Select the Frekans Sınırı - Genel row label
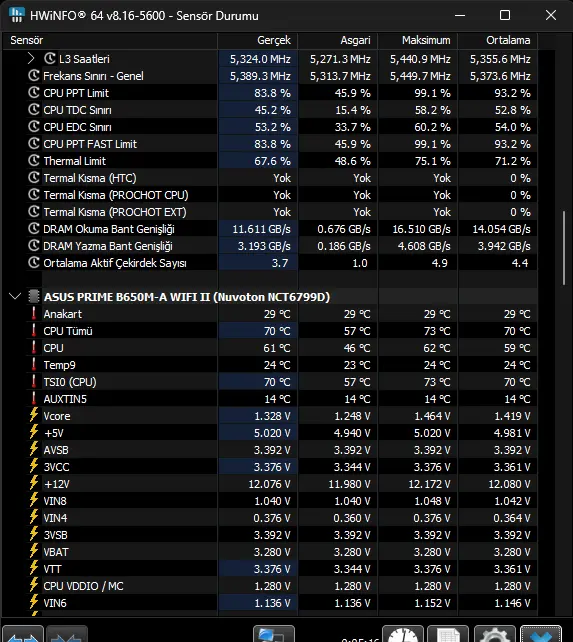 (93, 76)
